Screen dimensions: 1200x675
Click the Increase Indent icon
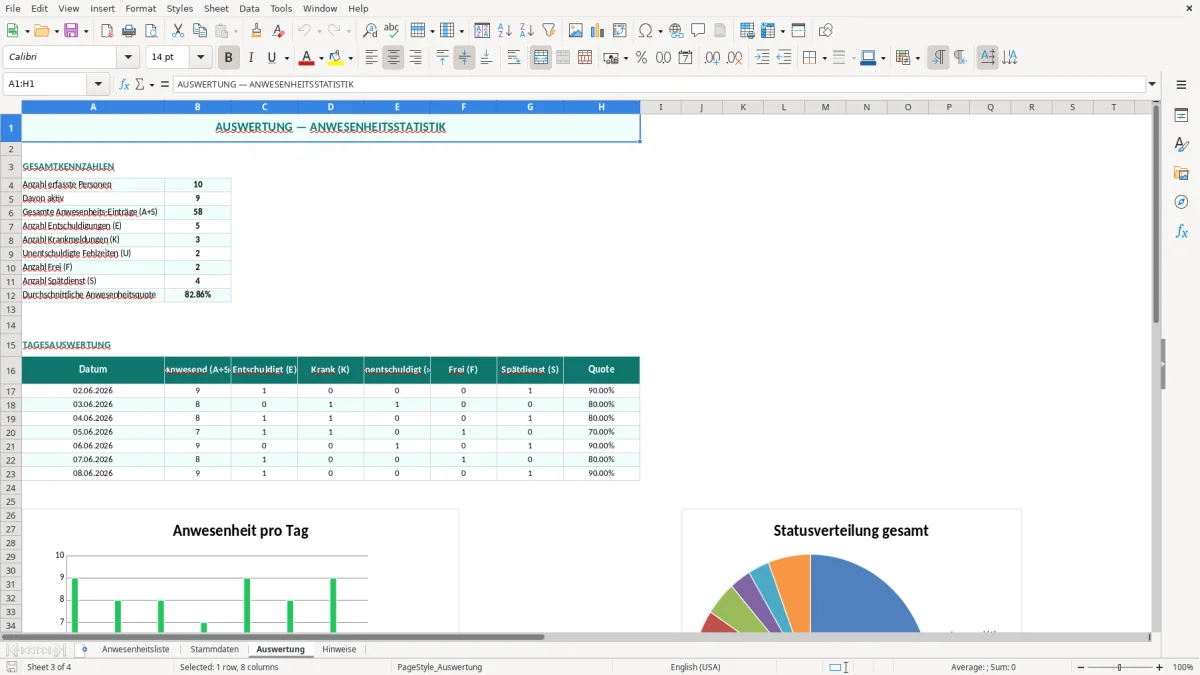tap(762, 58)
